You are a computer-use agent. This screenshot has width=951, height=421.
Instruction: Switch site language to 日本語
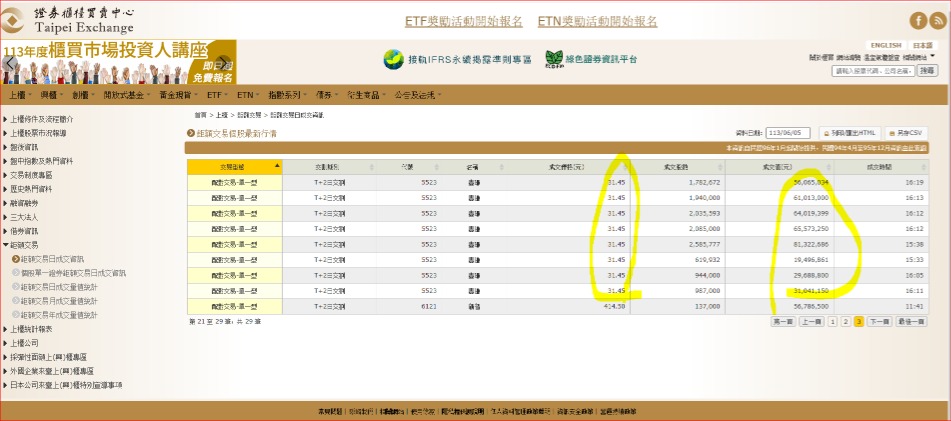(922, 45)
